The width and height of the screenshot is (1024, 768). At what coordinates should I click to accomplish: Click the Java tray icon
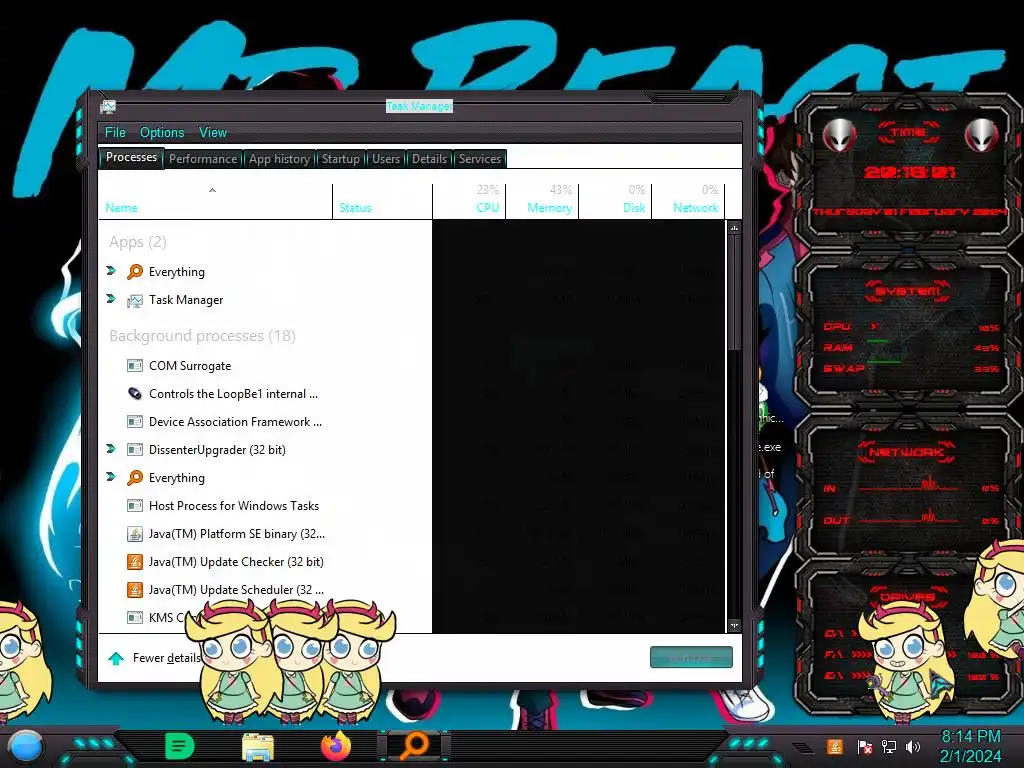point(835,746)
